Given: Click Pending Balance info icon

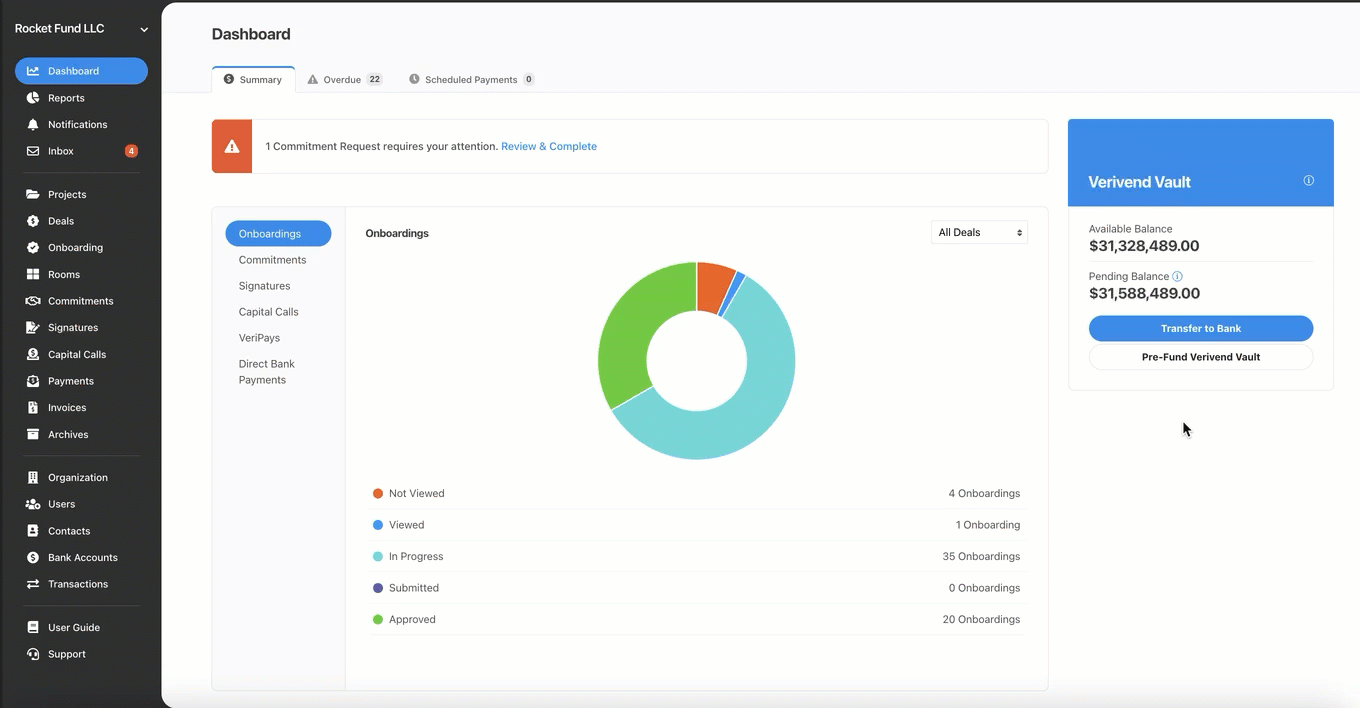Looking at the screenshot, I should coord(1177,276).
